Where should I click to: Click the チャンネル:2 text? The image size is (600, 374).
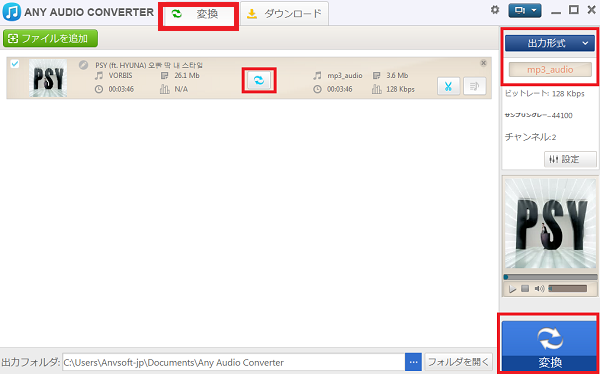[x=530, y=137]
